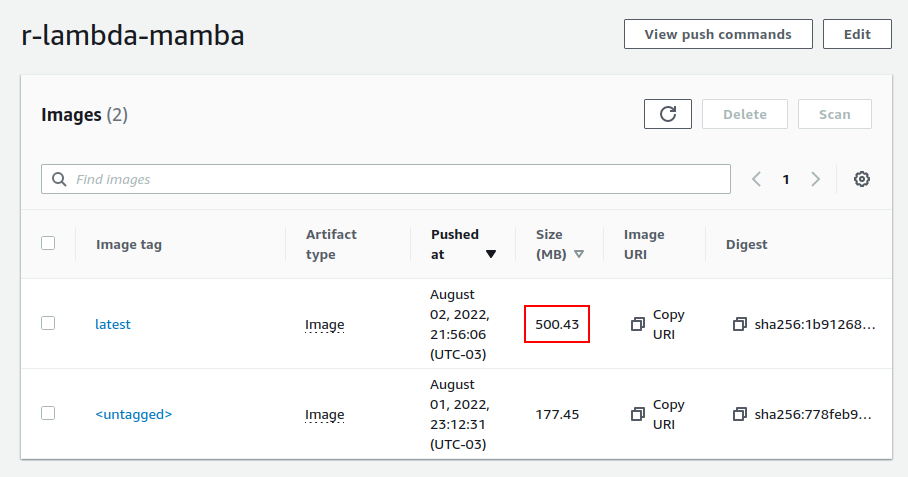Refresh the images list
Viewport: 908px width, 477px height.
(x=668, y=114)
